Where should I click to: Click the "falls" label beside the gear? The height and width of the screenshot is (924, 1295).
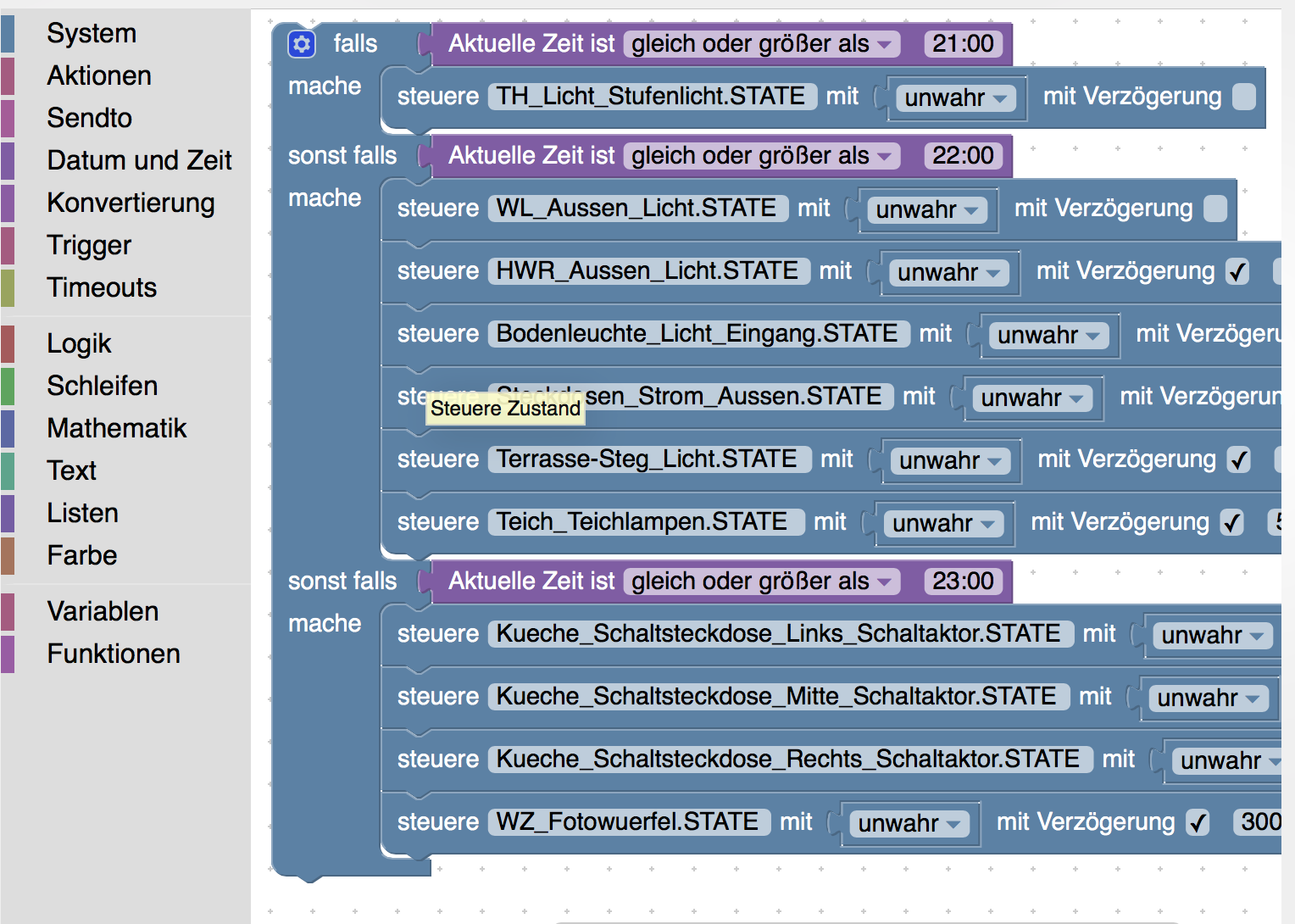pyautogui.click(x=355, y=43)
